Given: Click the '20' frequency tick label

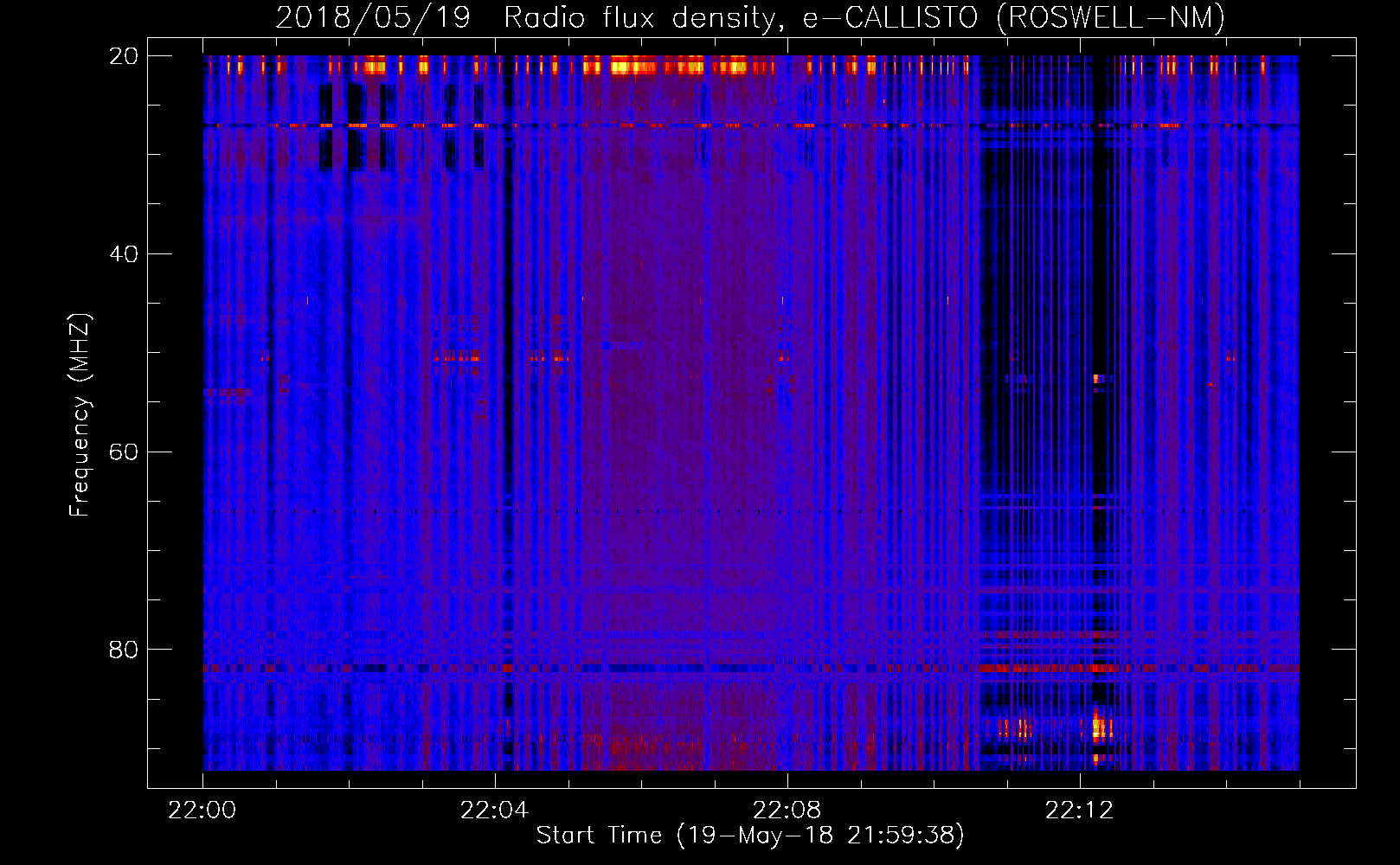Looking at the screenshot, I should click(124, 56).
